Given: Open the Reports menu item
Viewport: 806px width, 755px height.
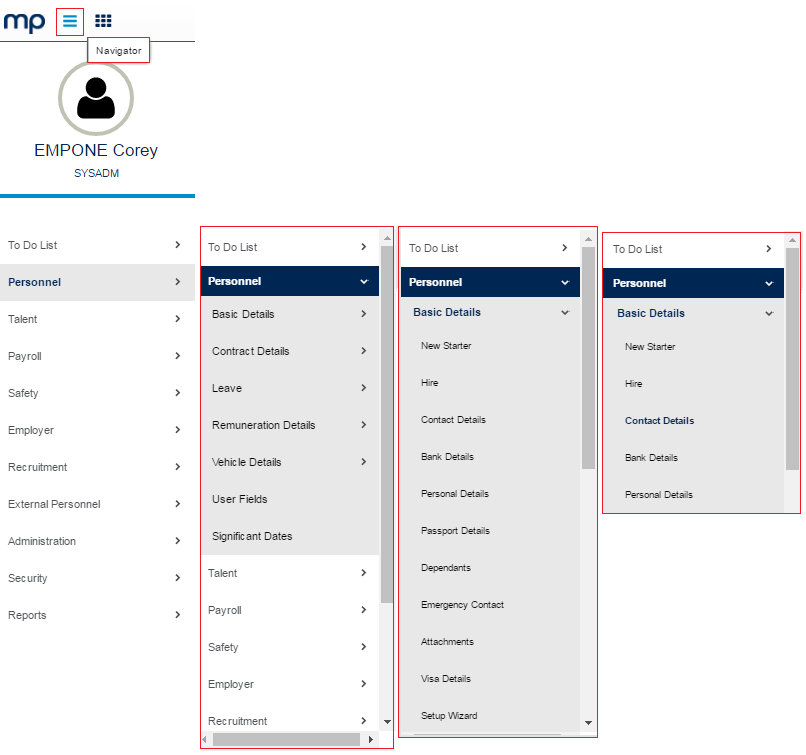Looking at the screenshot, I should tap(97, 615).
